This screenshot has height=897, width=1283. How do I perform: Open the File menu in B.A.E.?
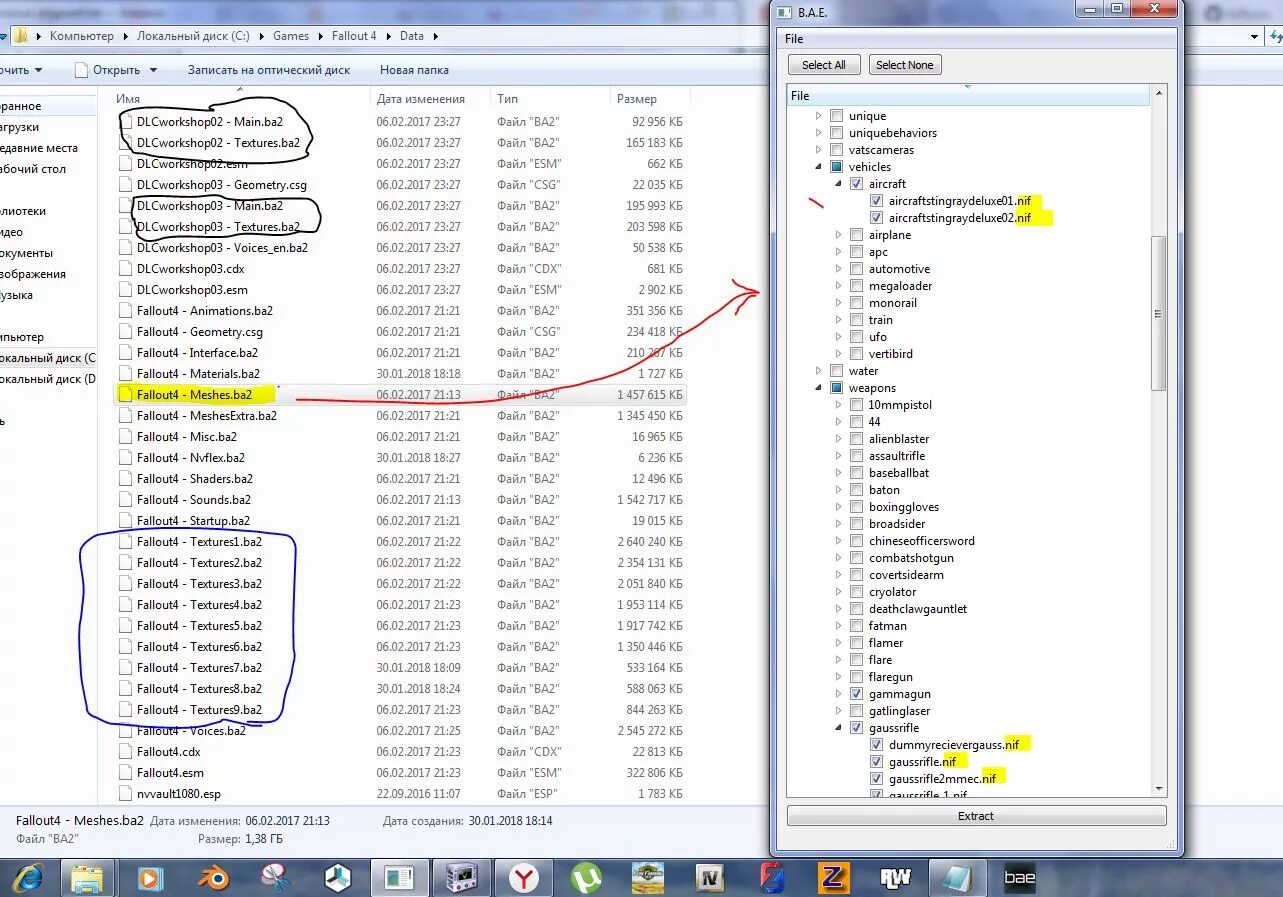coord(794,39)
